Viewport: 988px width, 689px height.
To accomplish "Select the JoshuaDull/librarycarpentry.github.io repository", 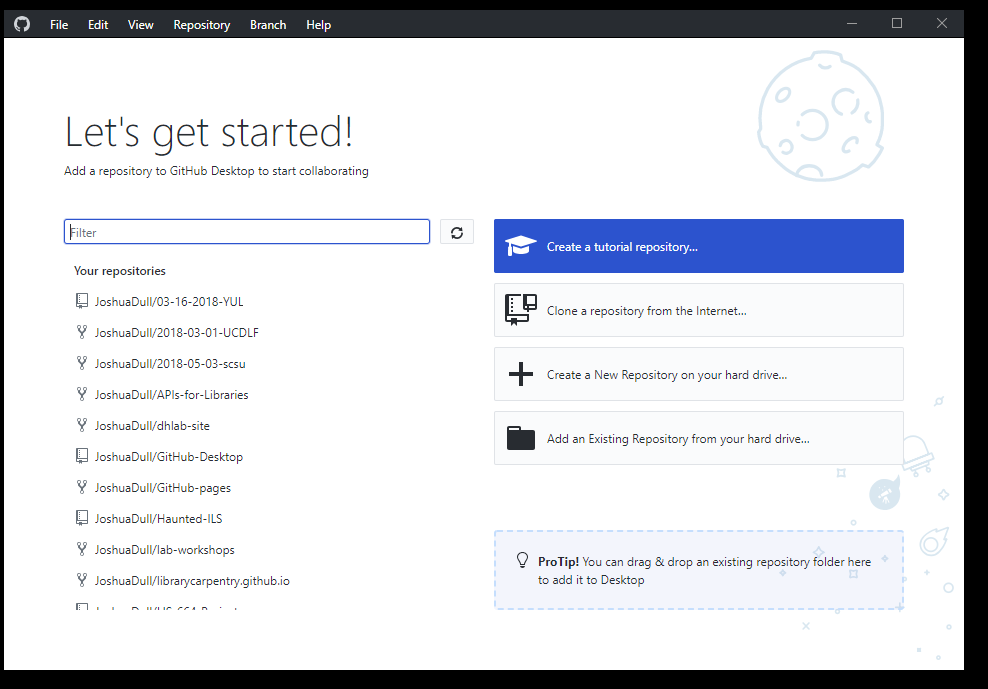I will [x=190, y=580].
